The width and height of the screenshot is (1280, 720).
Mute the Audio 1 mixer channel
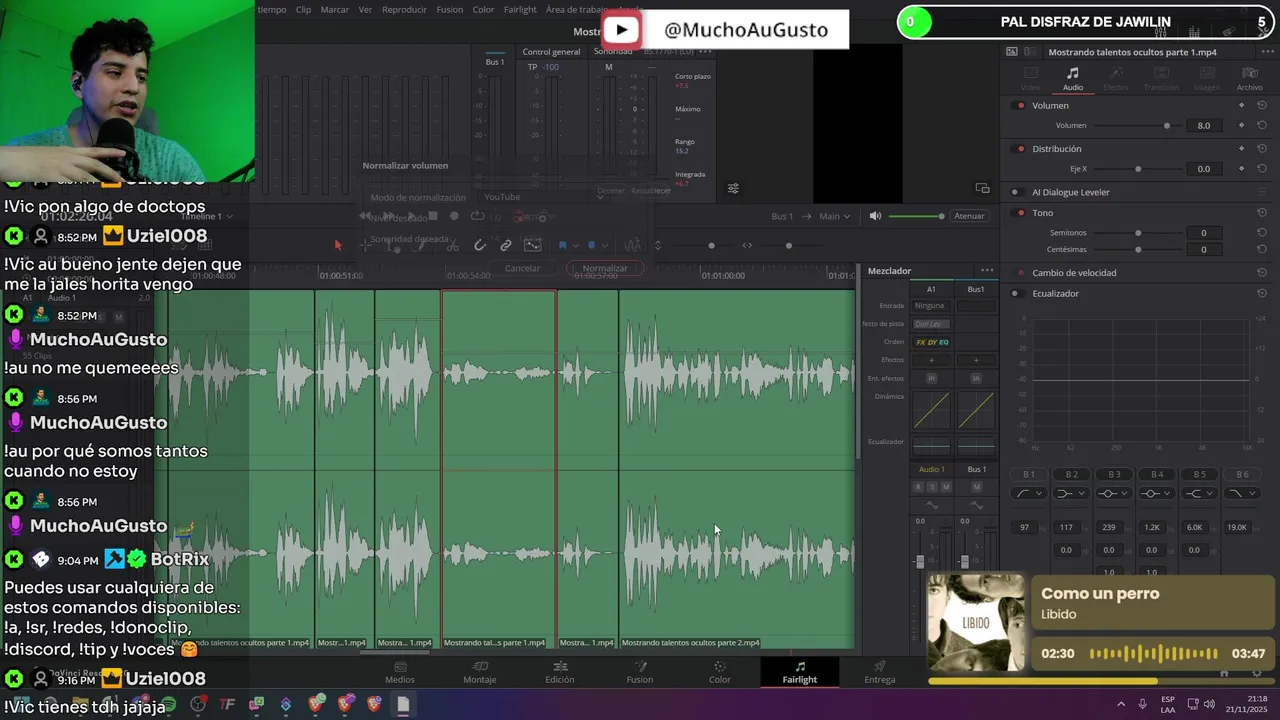[946, 487]
